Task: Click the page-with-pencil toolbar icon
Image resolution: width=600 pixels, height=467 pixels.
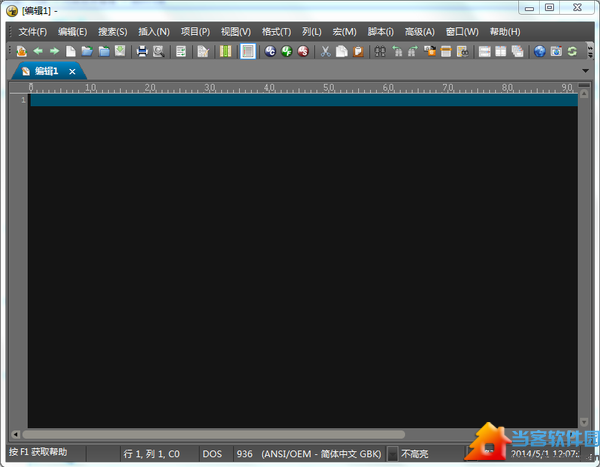Action: [203, 51]
